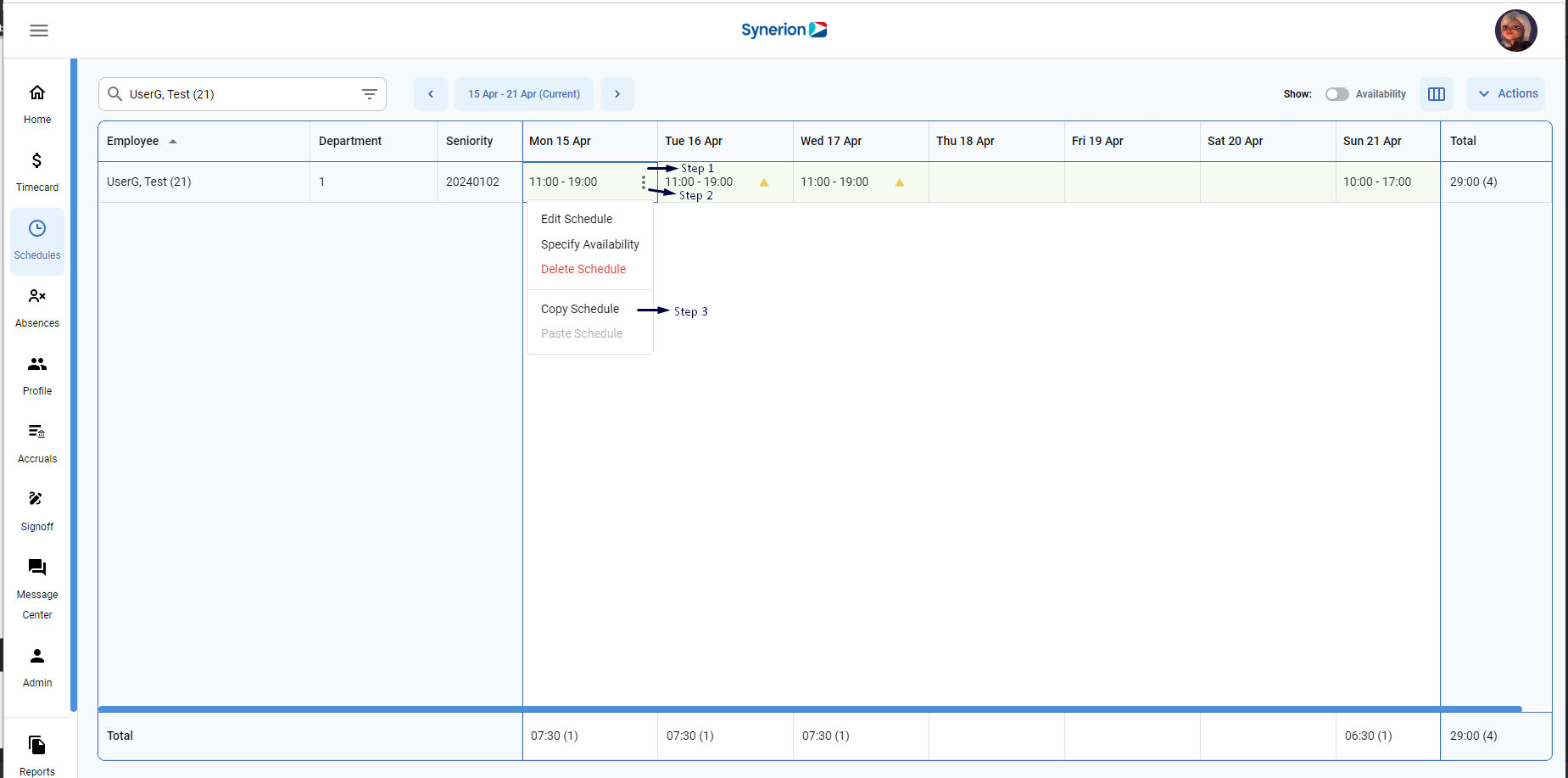Click the seniority value 20240102
The height and width of the screenshot is (778, 1568).
[x=472, y=182]
